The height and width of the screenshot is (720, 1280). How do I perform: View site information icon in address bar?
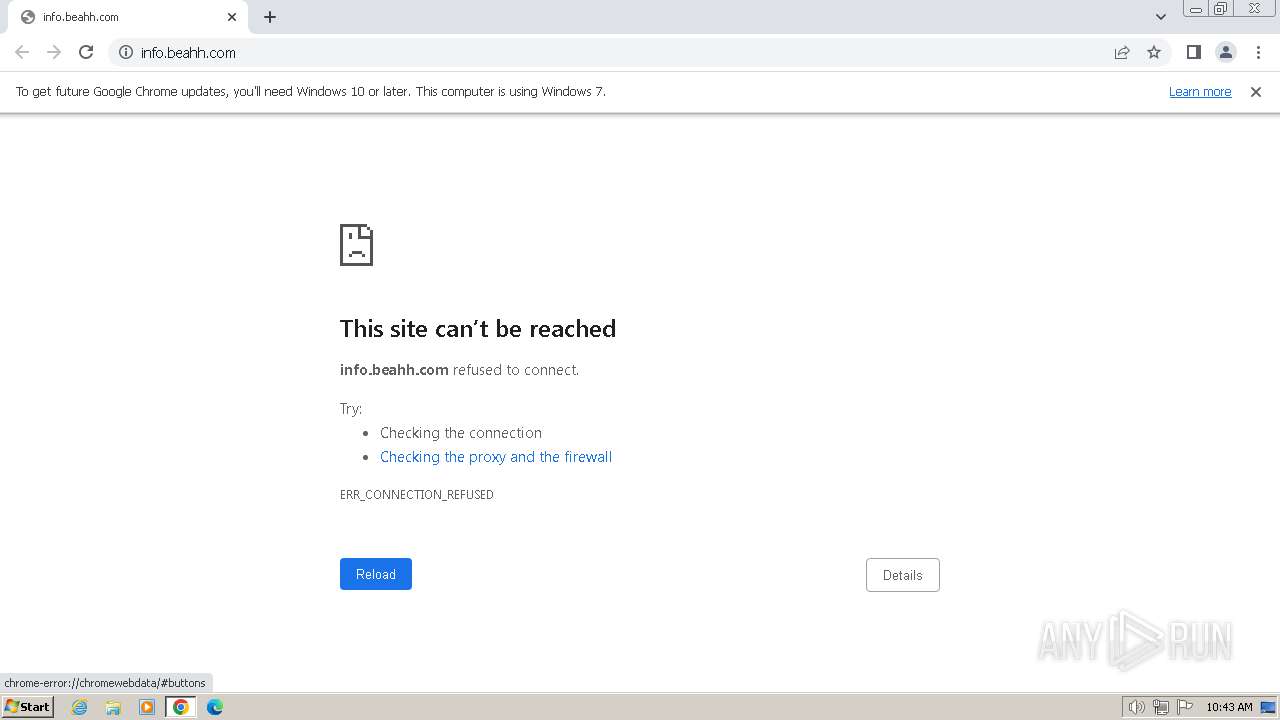(126, 52)
